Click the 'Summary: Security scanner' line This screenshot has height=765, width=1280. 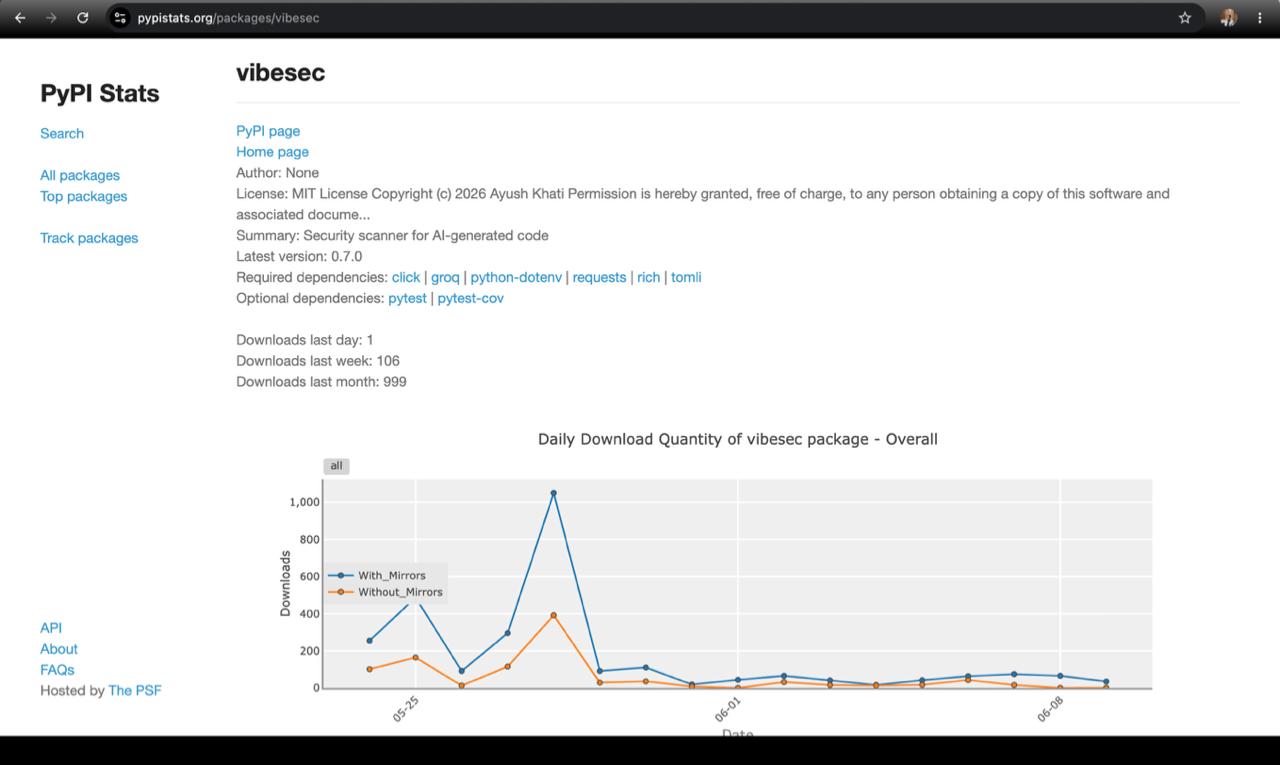pyautogui.click(x=392, y=235)
